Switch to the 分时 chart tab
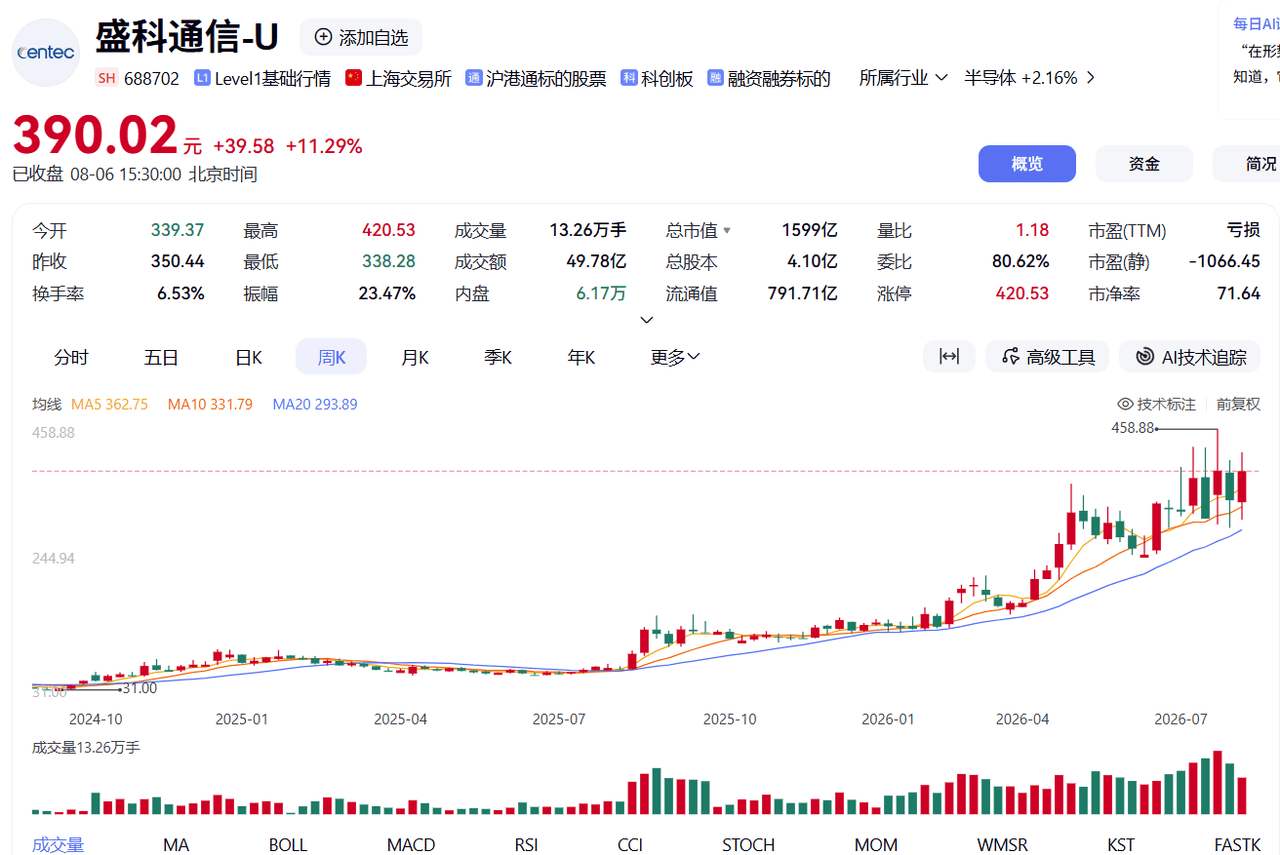 click(x=71, y=357)
